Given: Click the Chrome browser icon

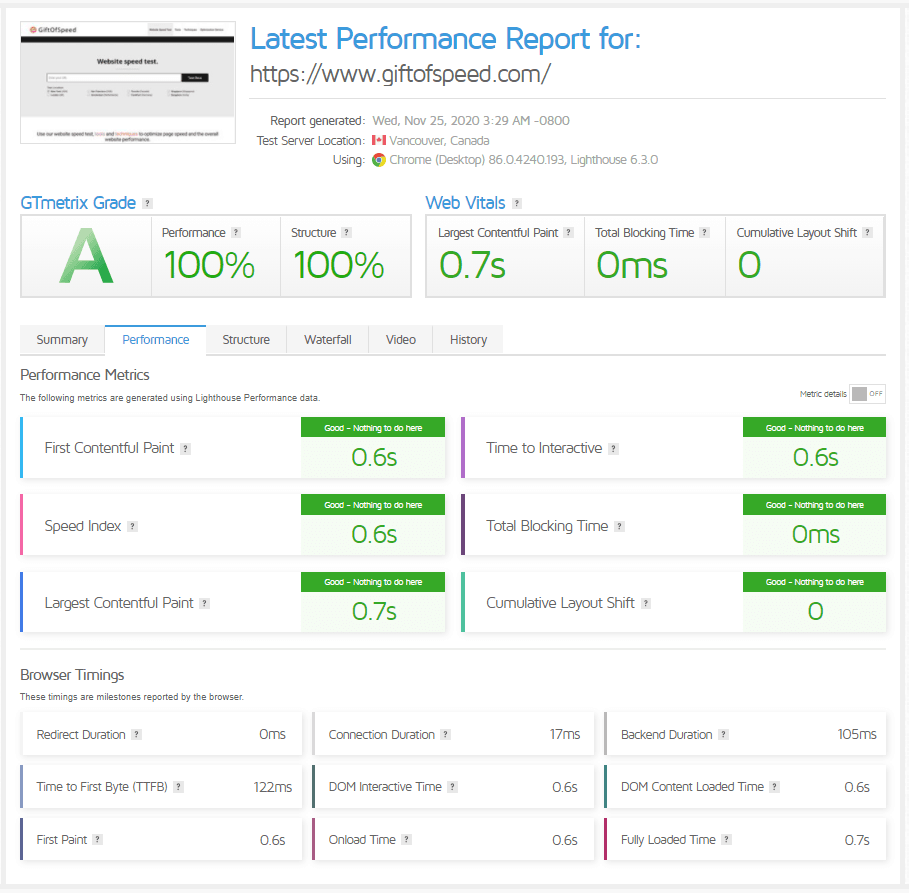Looking at the screenshot, I should [x=378, y=159].
